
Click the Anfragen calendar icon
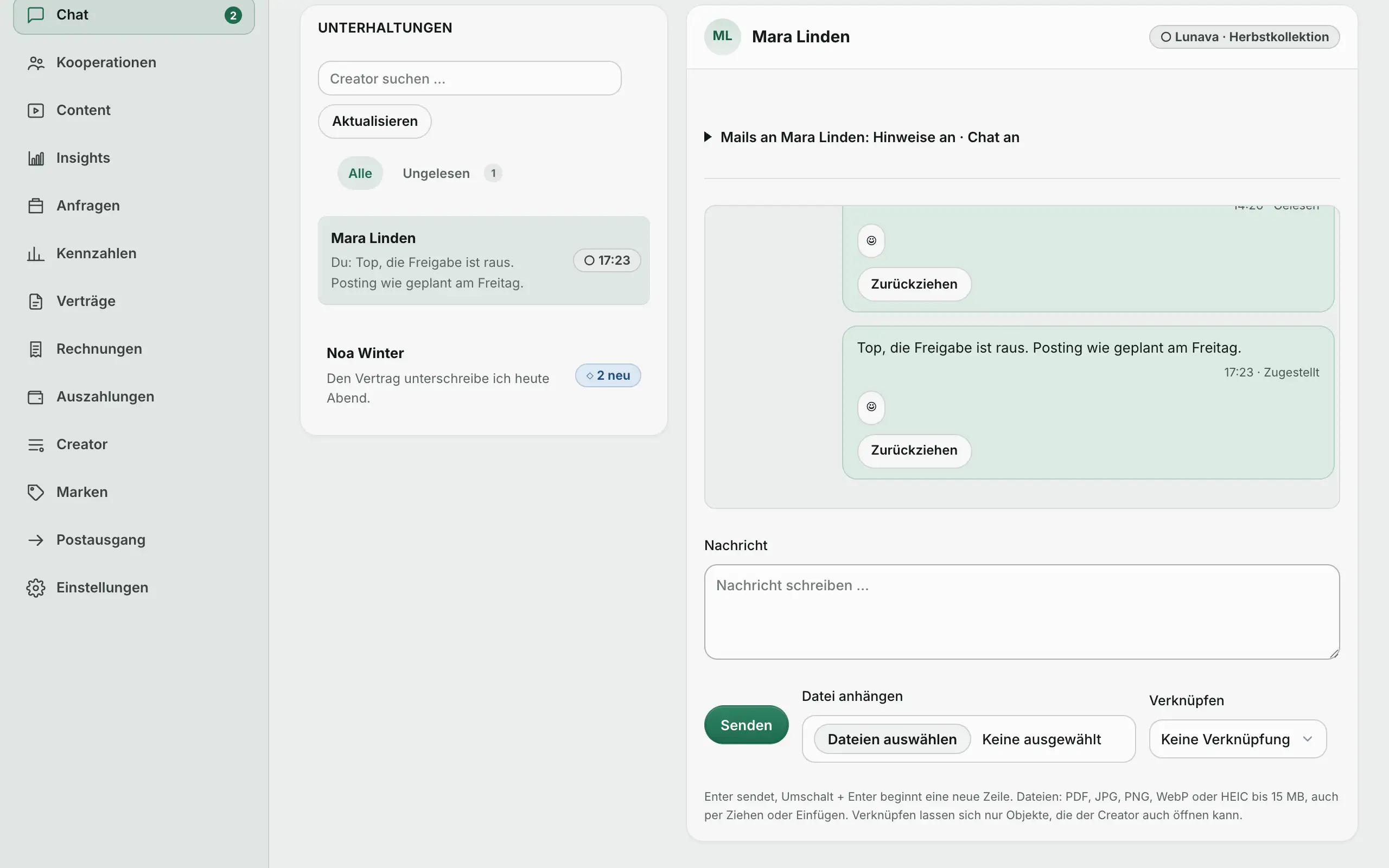tap(36, 206)
